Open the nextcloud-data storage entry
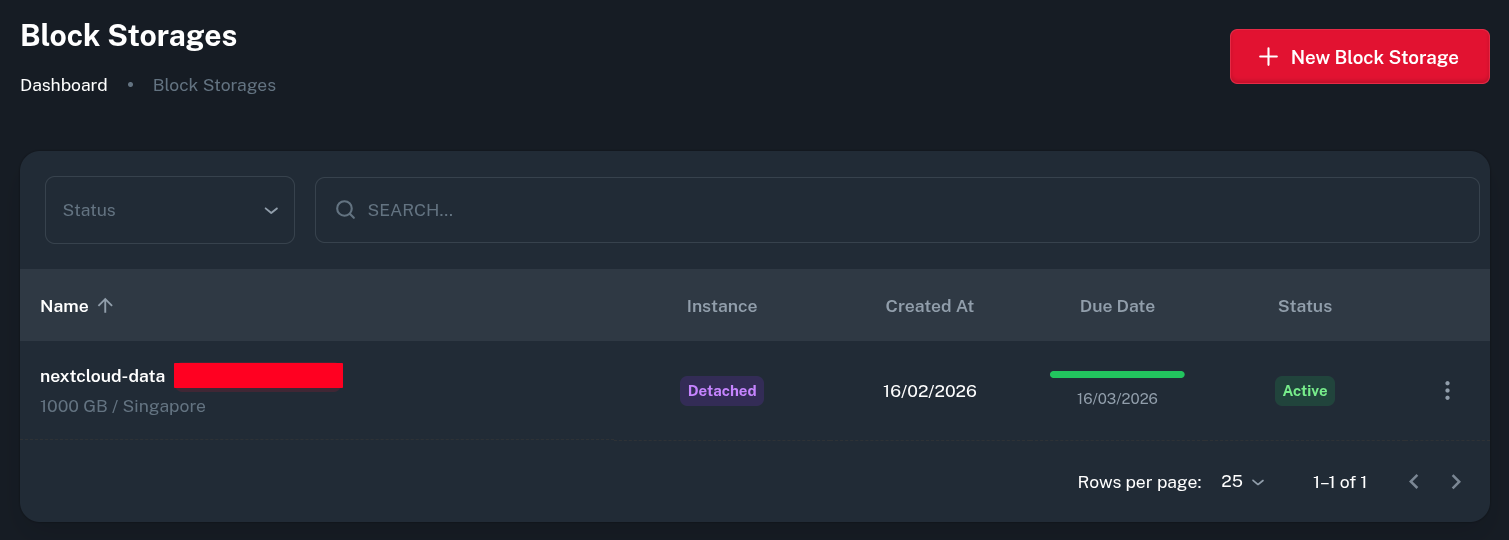This screenshot has height=540, width=1509. click(102, 377)
